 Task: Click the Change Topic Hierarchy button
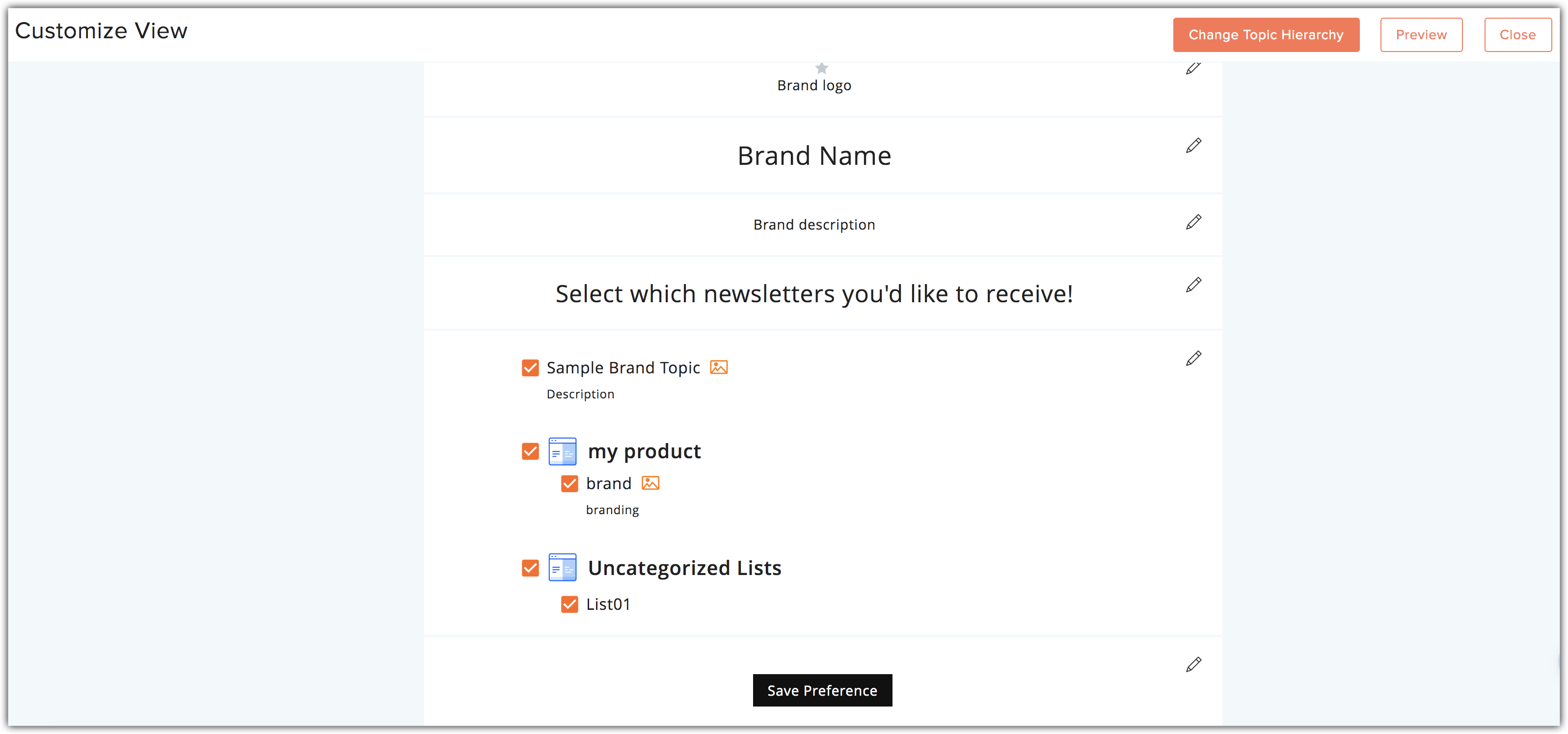point(1265,33)
